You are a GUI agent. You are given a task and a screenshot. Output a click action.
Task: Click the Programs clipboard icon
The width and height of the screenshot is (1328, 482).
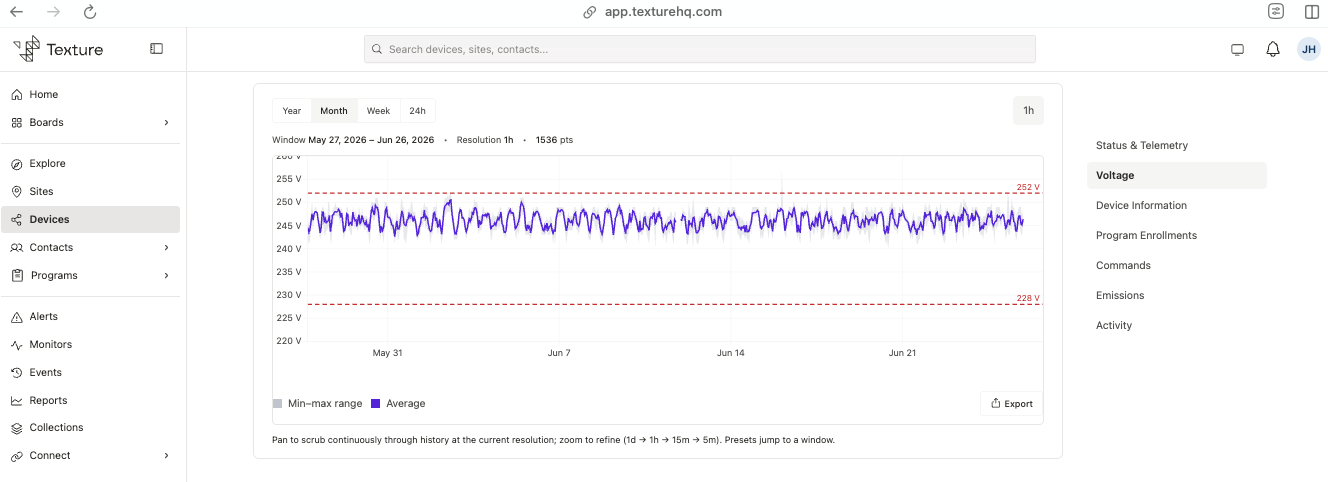[x=17, y=276]
